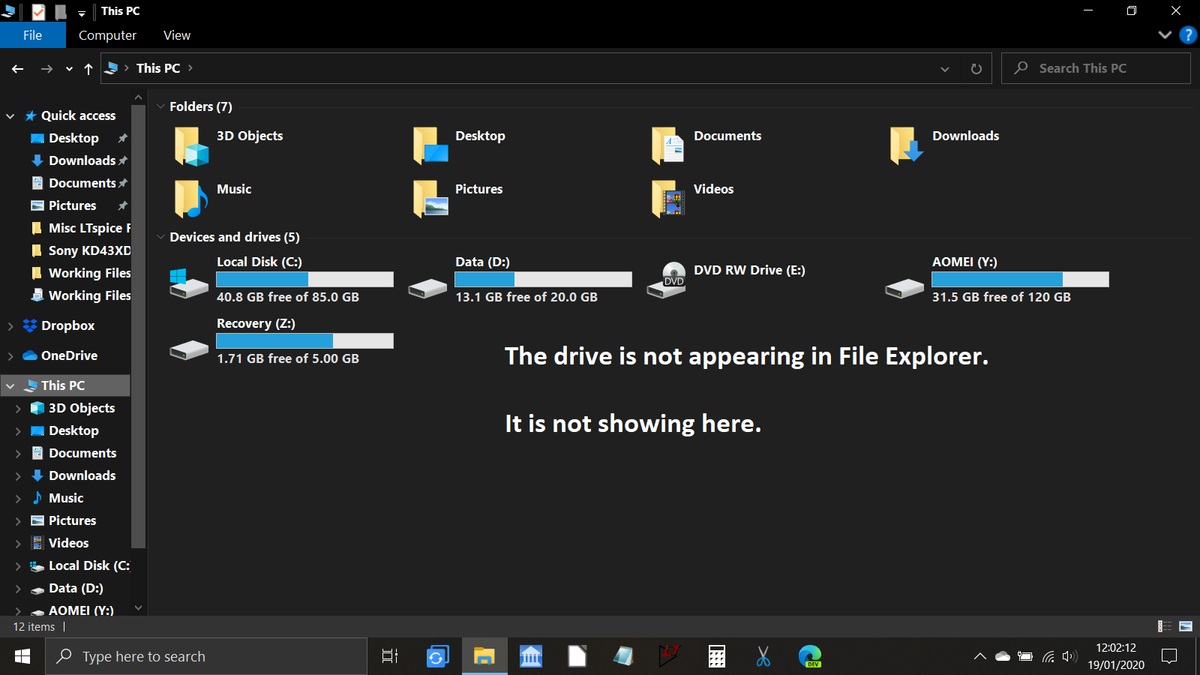Click the Recovery (Z:) capacity bar
Image resolution: width=1200 pixels, height=675 pixels.
304,341
